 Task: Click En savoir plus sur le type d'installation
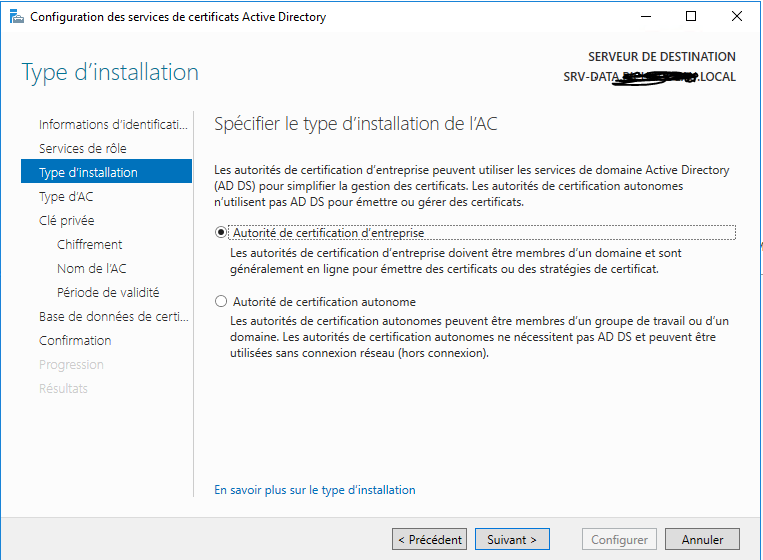pos(315,490)
